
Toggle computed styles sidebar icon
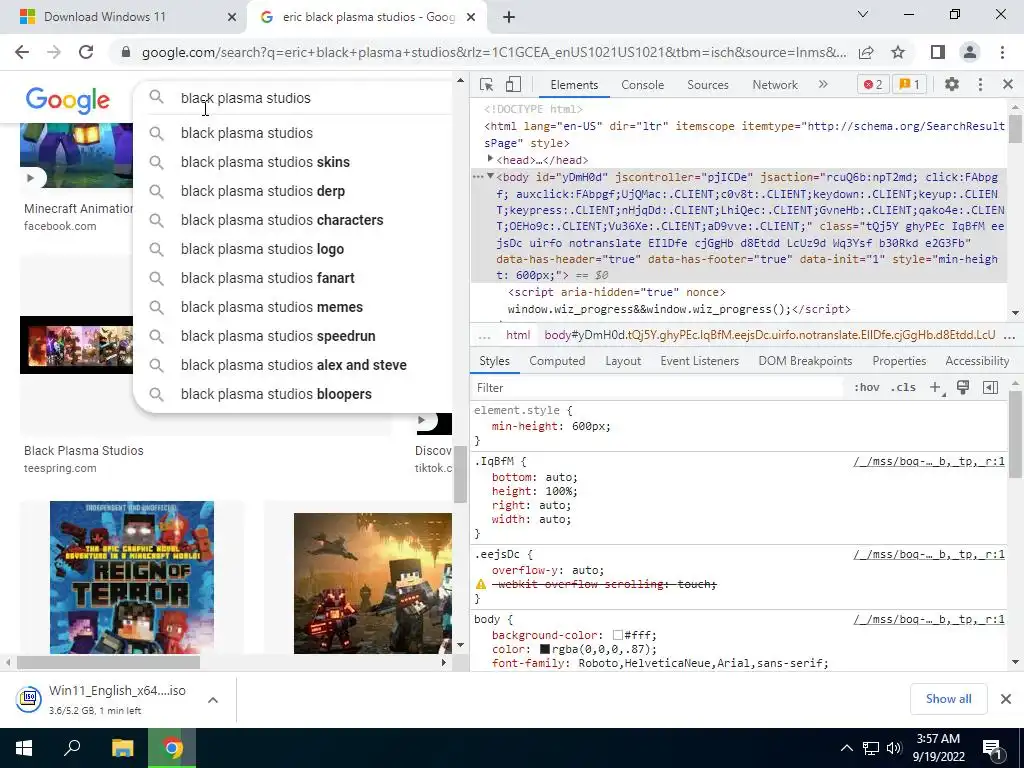click(x=990, y=387)
